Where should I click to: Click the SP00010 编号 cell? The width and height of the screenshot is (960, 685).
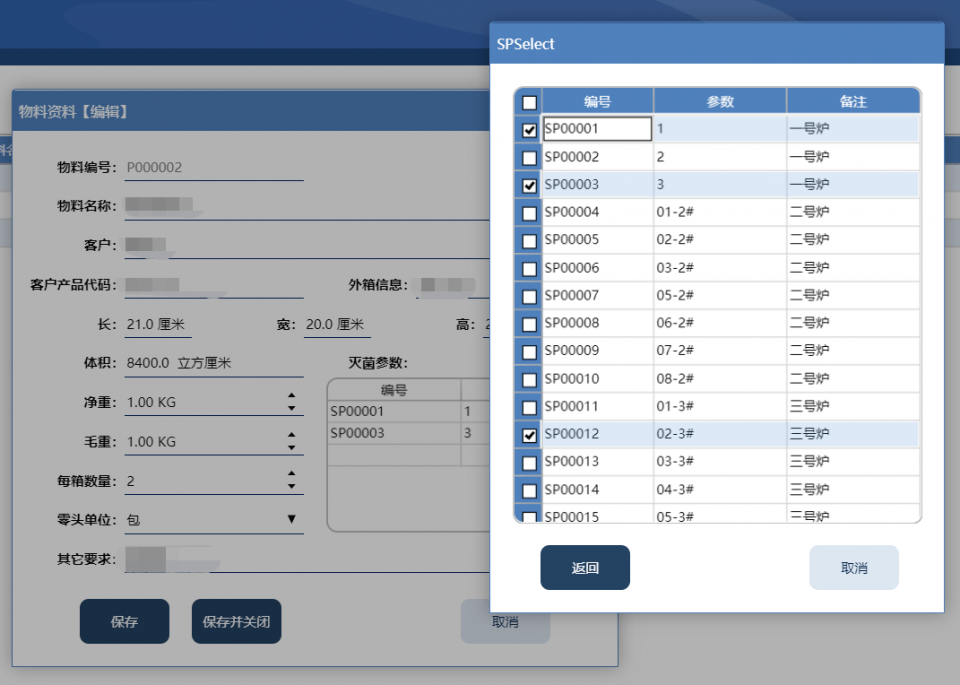[x=598, y=378]
